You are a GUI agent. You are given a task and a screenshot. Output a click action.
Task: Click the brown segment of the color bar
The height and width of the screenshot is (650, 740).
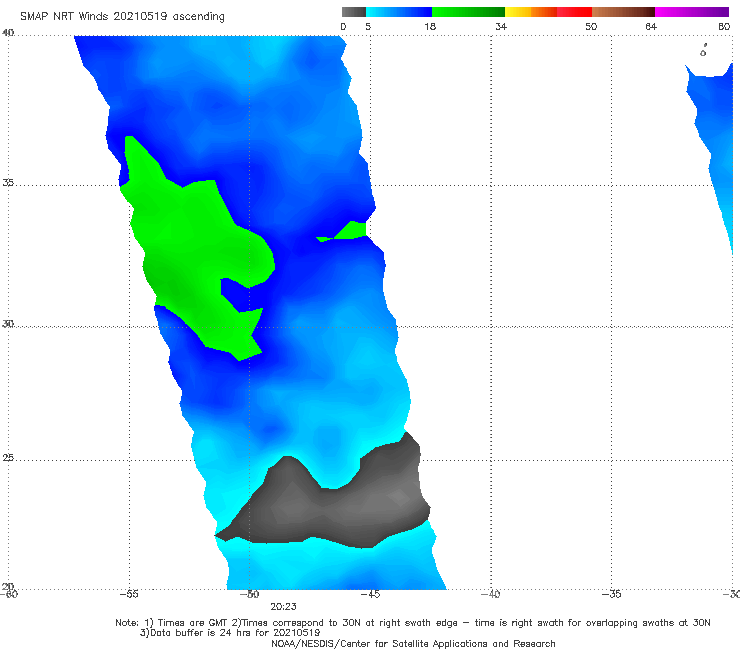pyautogui.click(x=623, y=12)
